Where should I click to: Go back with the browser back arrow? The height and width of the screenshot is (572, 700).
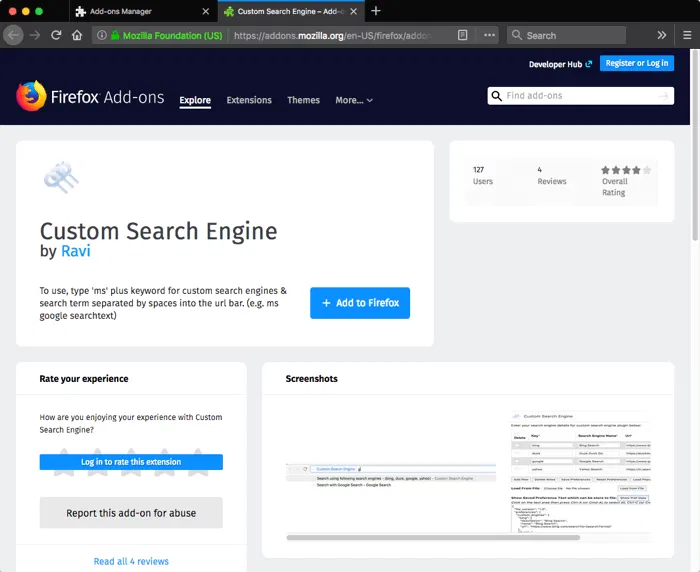[x=13, y=35]
